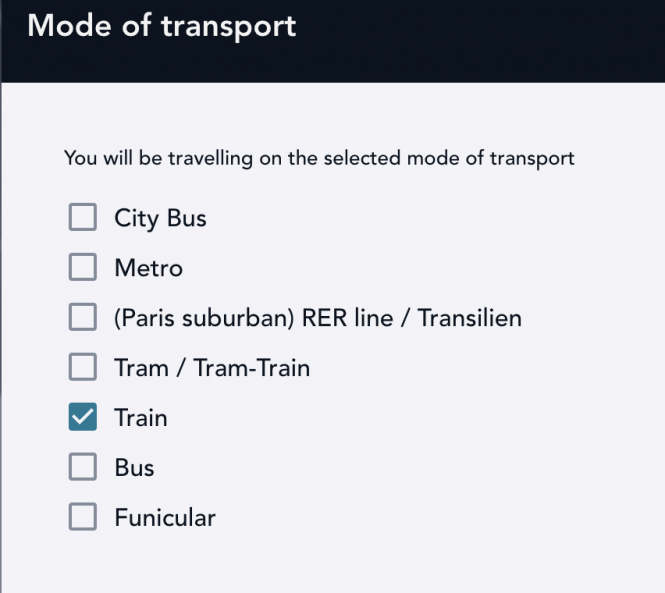This screenshot has width=665, height=593.
Task: Select the Tram / Tram-Train checkbox
Action: 82,368
